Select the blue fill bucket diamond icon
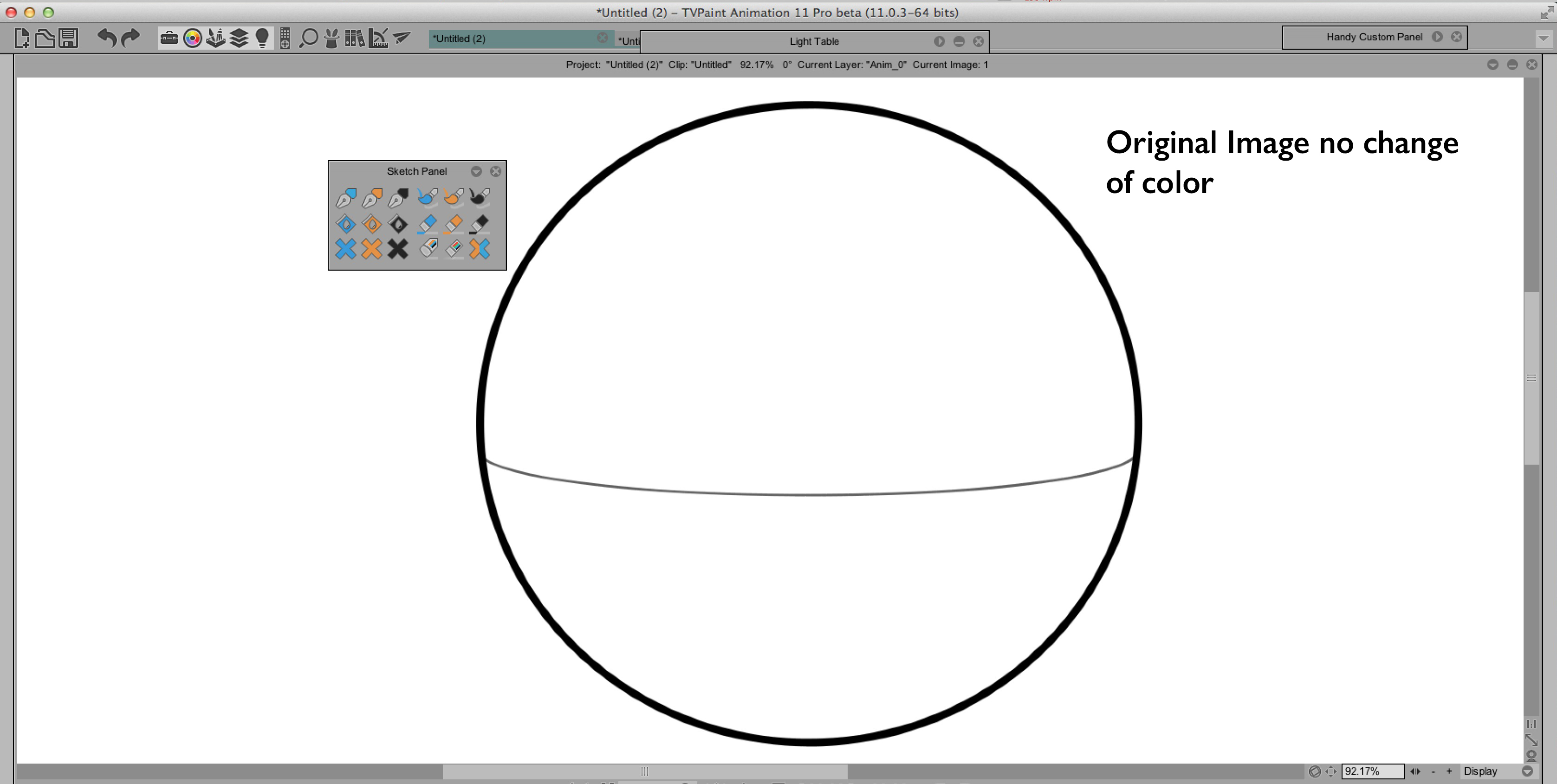Viewport: 1557px width, 784px height. coord(346,224)
